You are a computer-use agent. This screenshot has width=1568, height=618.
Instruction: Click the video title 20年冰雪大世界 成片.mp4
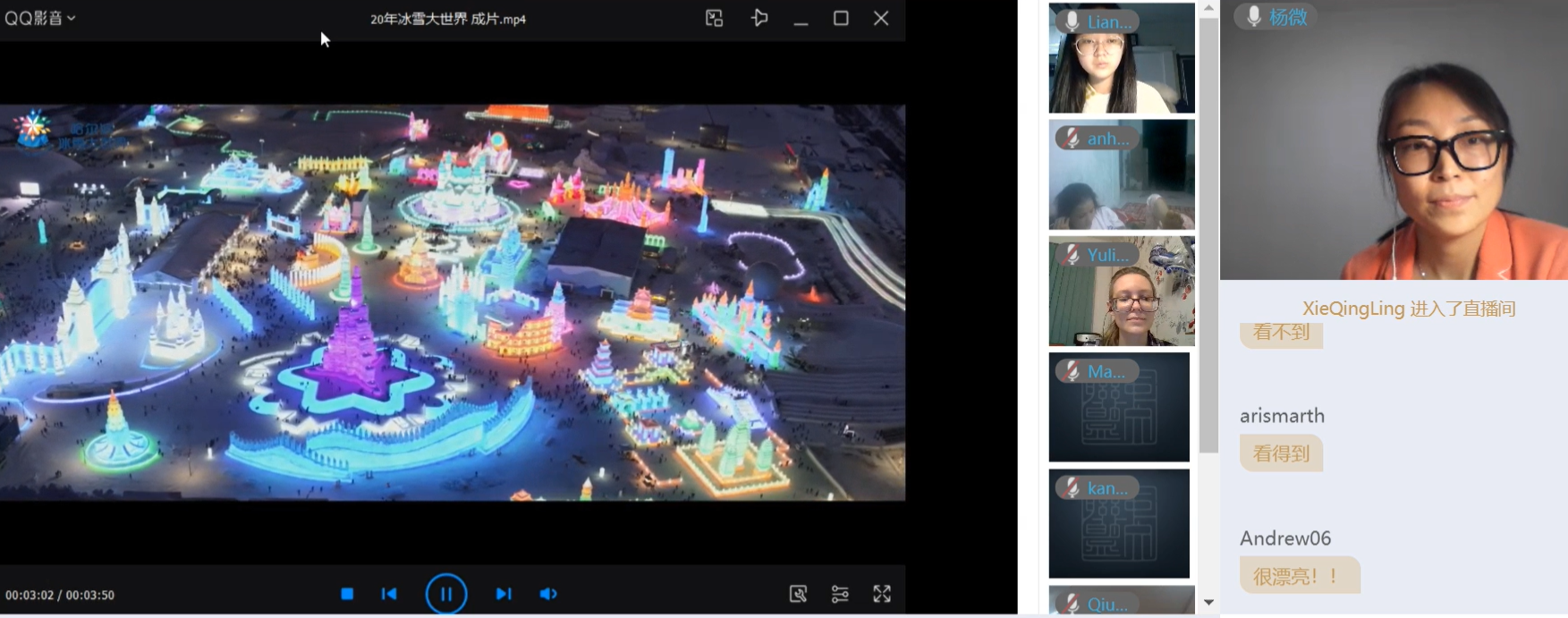tap(448, 19)
